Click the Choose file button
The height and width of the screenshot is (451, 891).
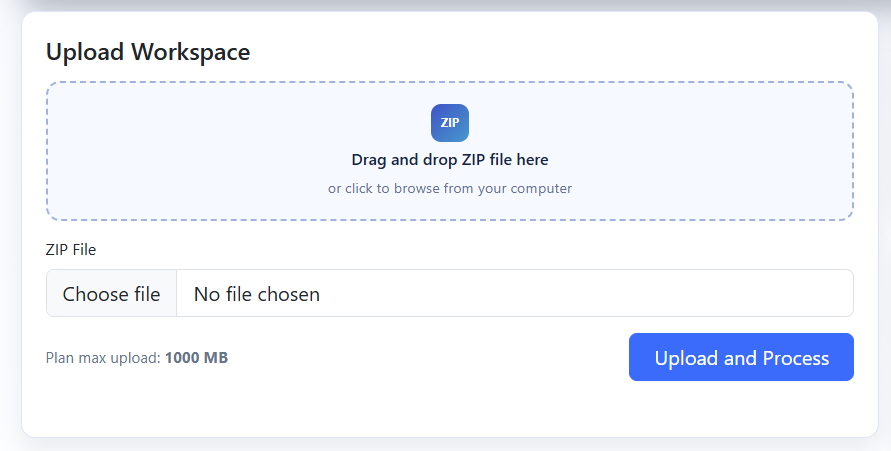[x=111, y=294]
